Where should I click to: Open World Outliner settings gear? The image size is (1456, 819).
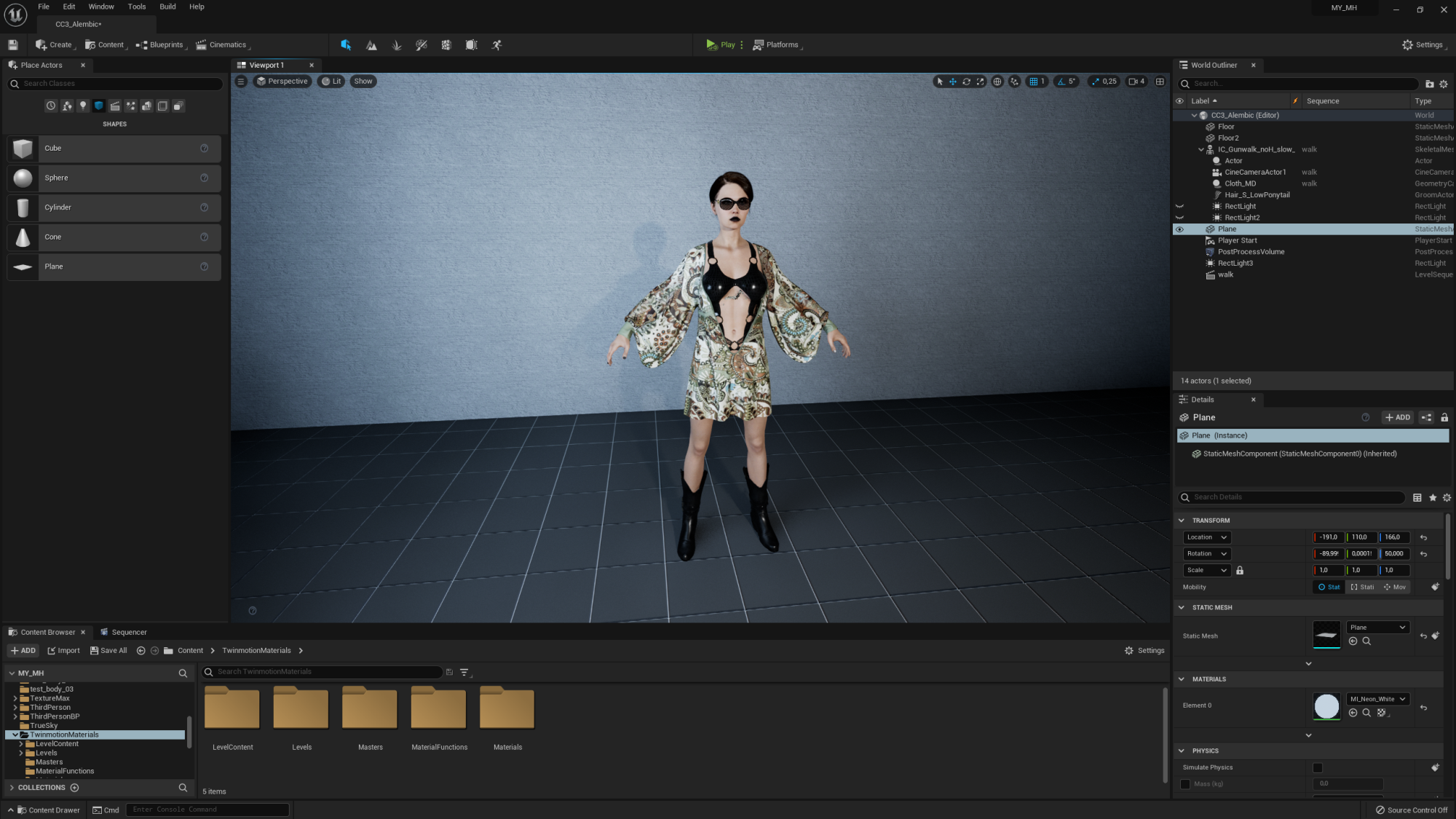1444,84
